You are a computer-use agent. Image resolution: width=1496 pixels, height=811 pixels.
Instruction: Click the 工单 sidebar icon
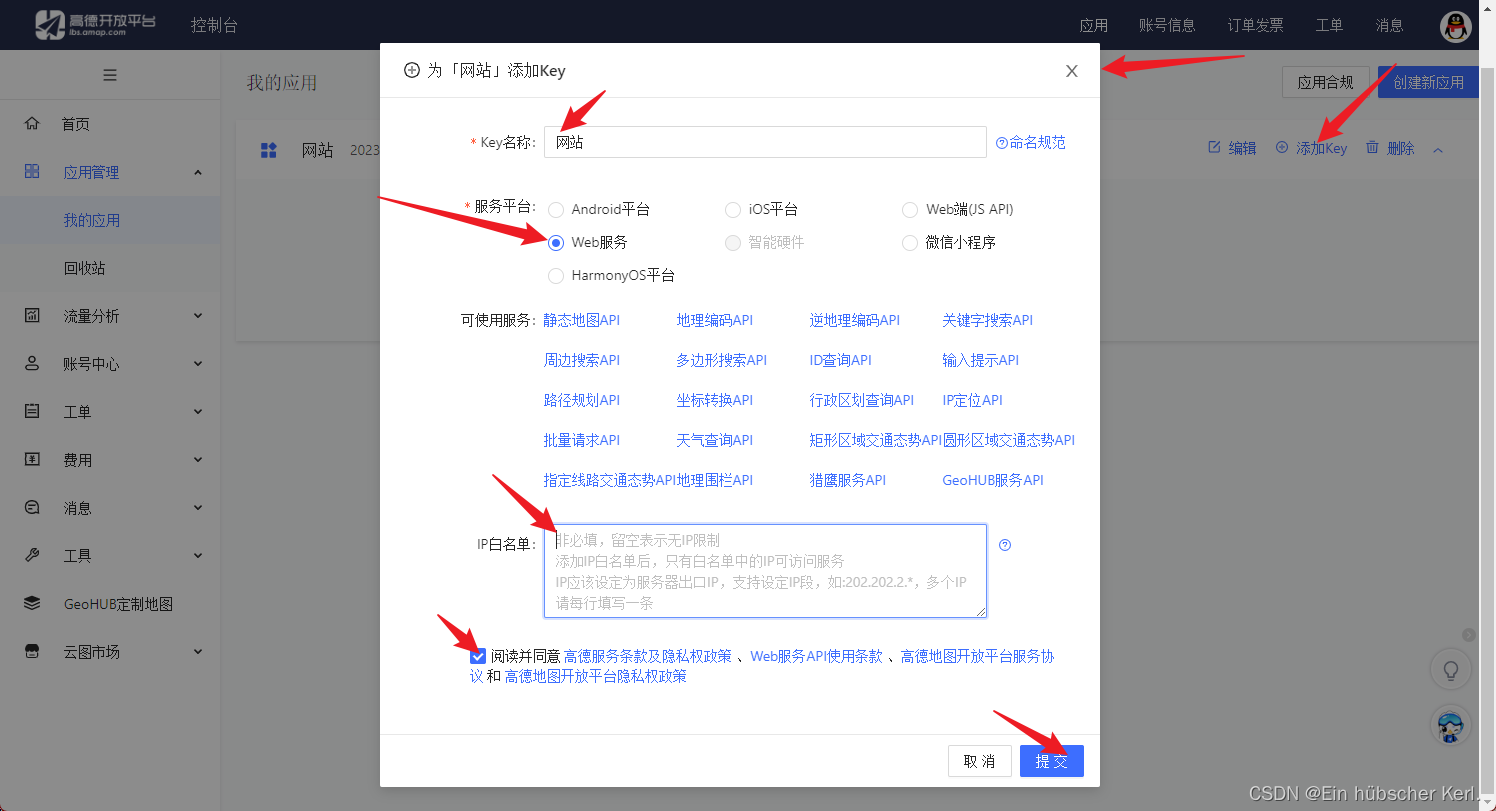32,411
